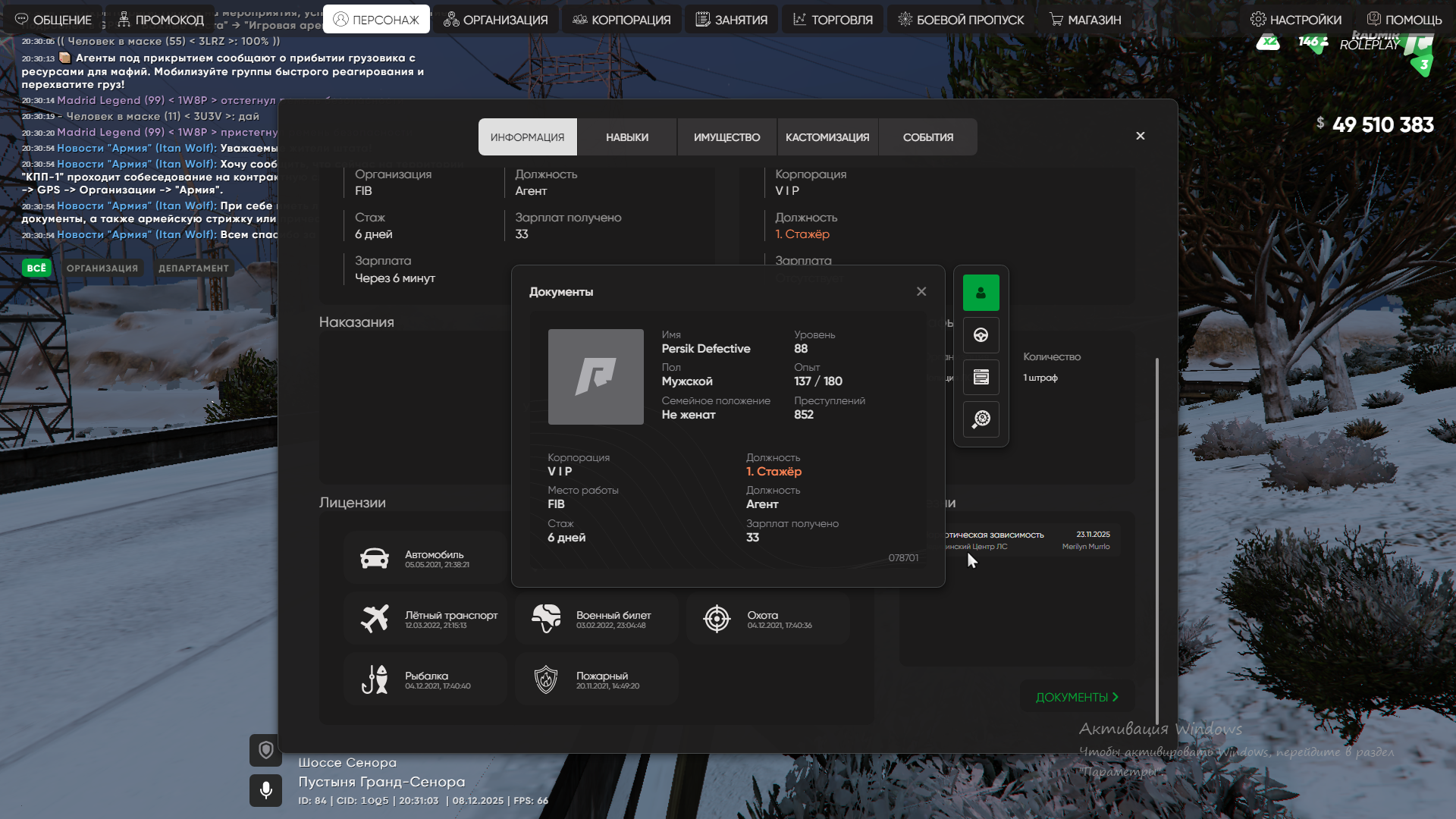The height and width of the screenshot is (819, 1456).
Task: Select the ВСЁ chat filter
Action: pos(36,268)
